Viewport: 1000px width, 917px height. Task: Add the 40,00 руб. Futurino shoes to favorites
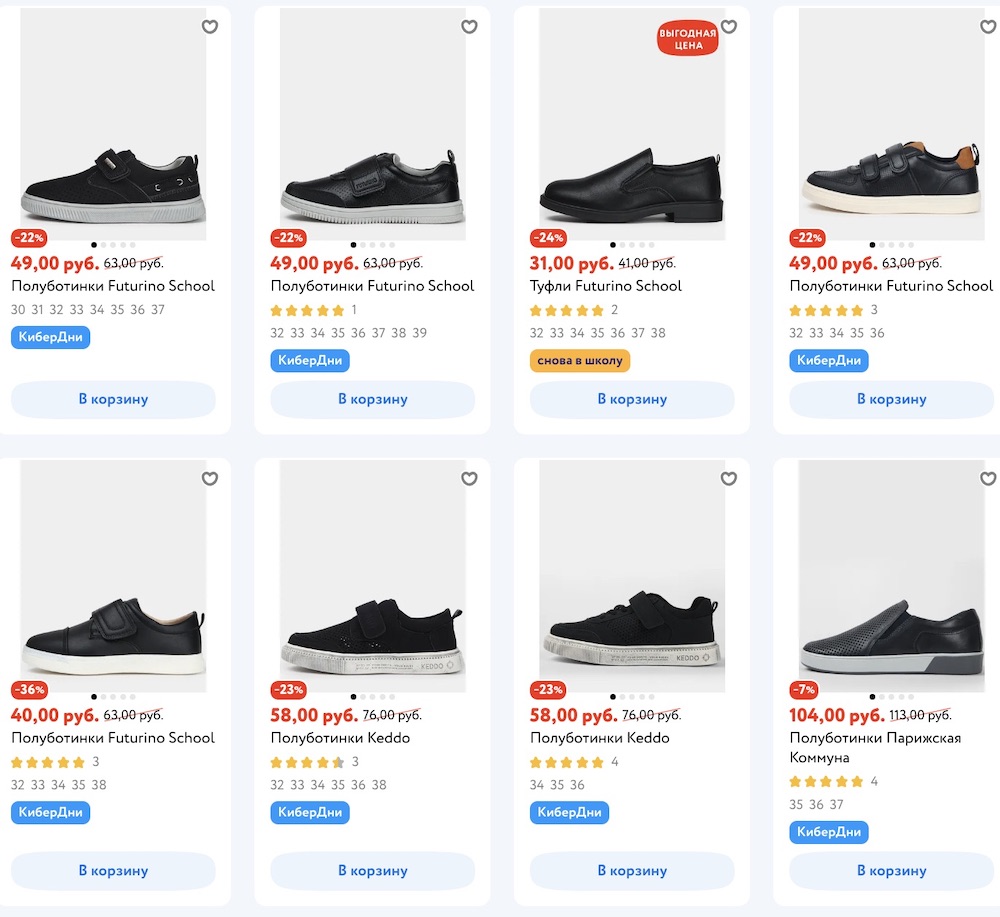tap(210, 479)
